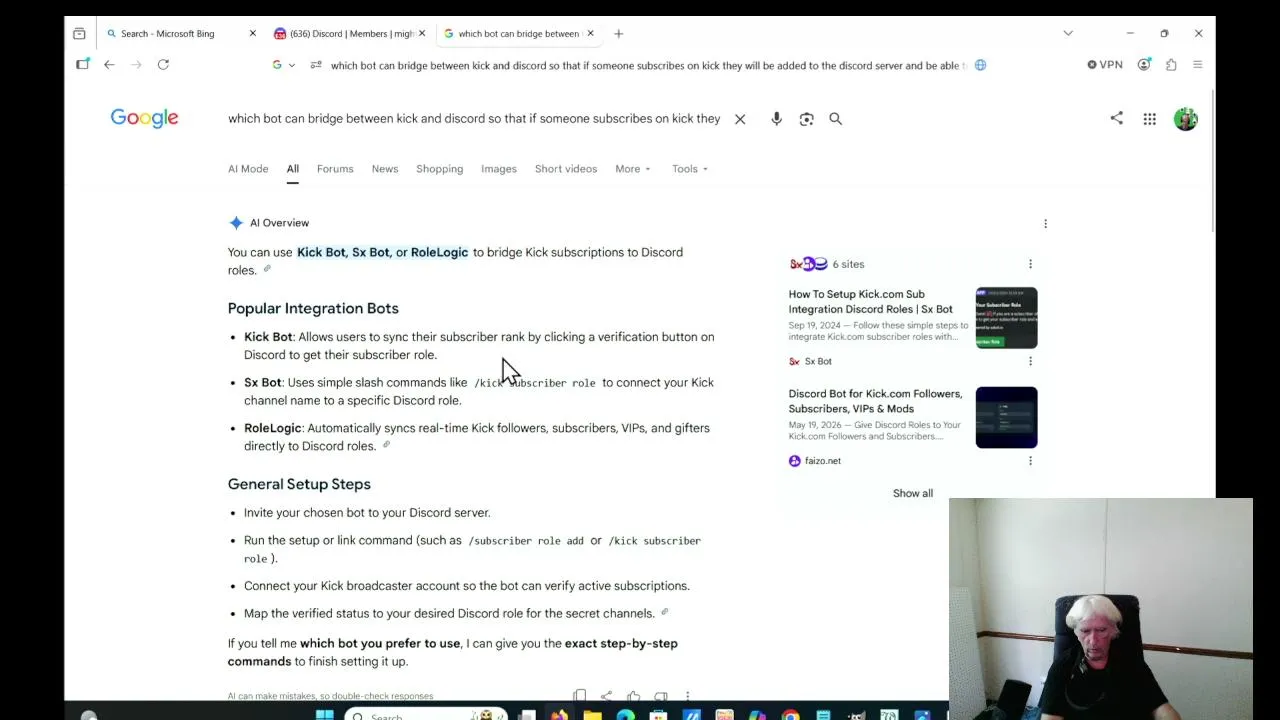Viewport: 1280px width, 720px height.
Task: Open Google Chrome from the taskbar
Action: [790, 714]
